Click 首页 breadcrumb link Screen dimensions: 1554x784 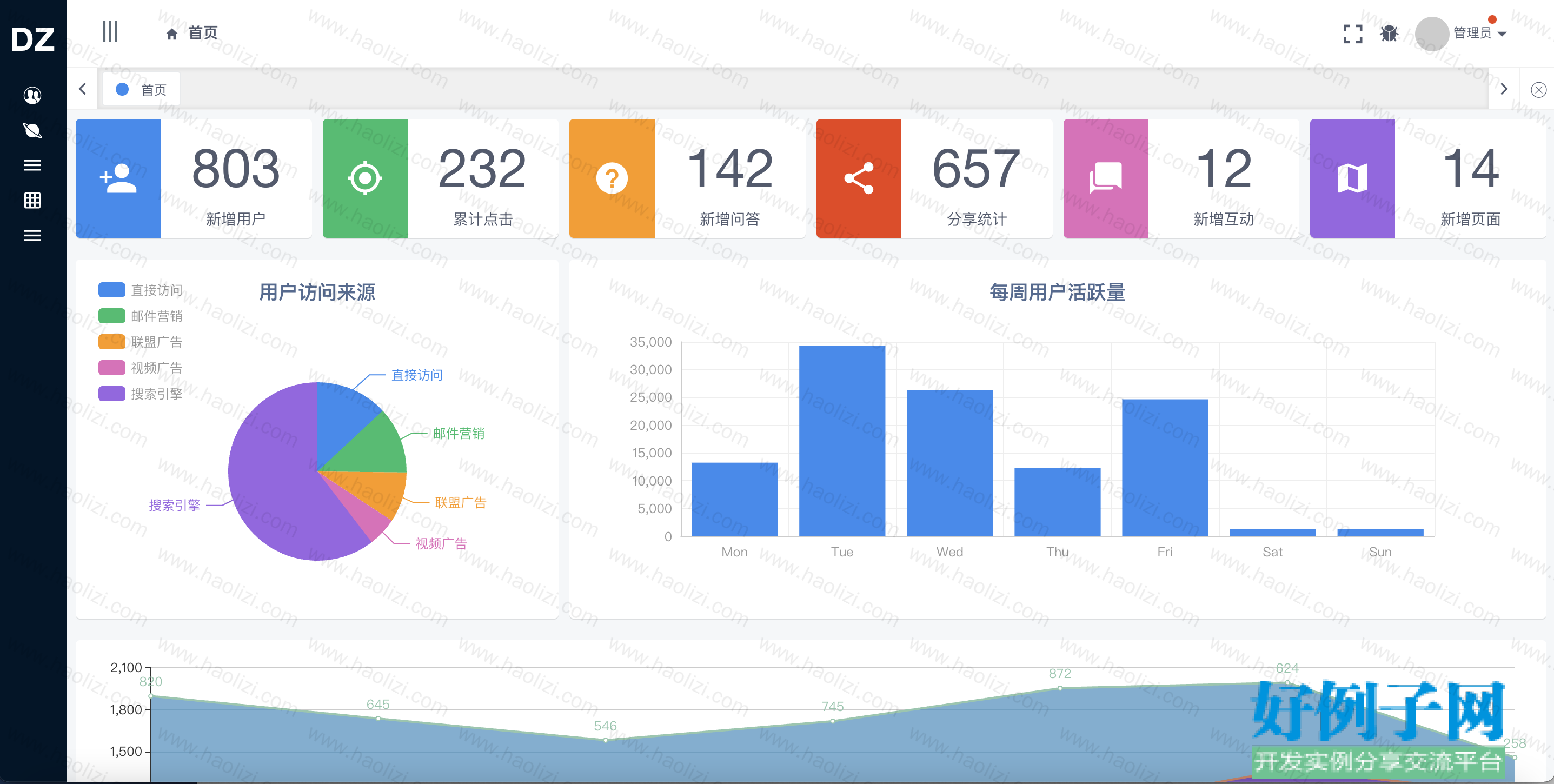coord(203,33)
